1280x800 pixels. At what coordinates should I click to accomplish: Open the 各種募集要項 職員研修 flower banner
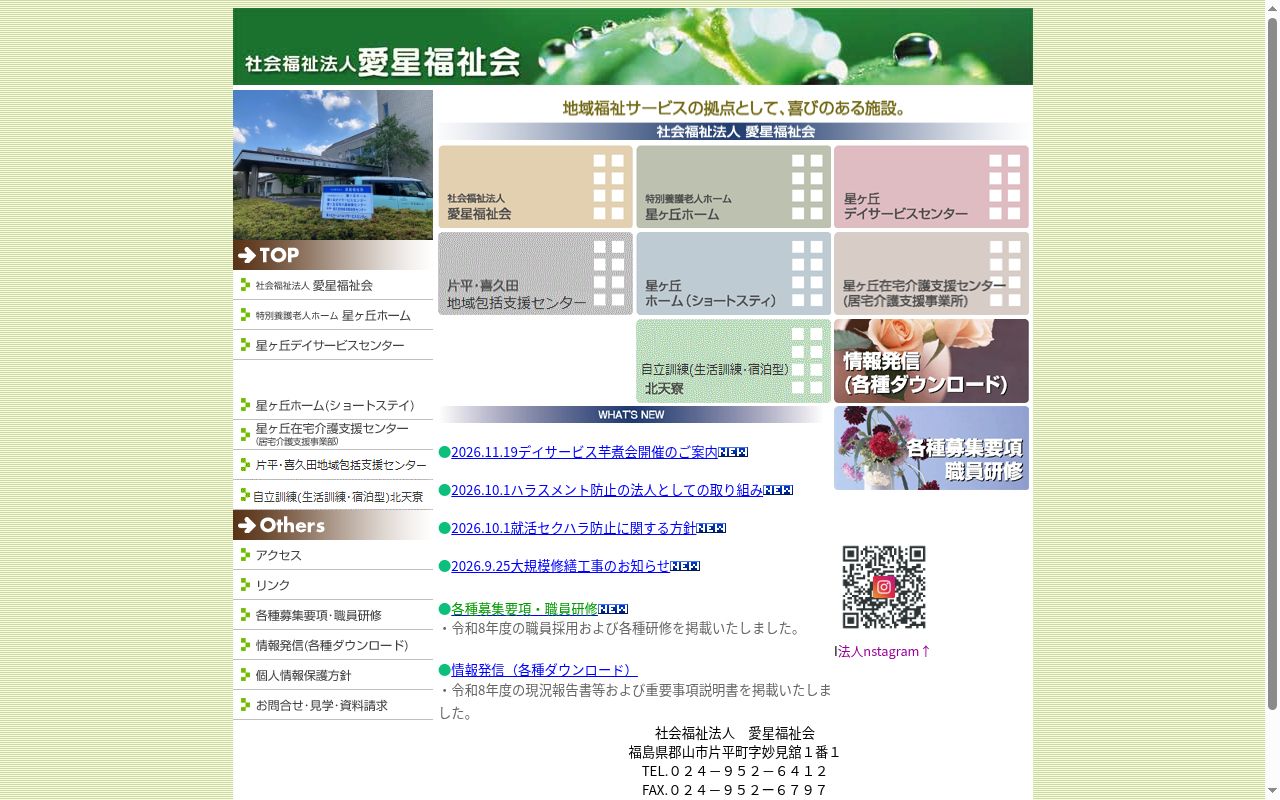(x=931, y=448)
